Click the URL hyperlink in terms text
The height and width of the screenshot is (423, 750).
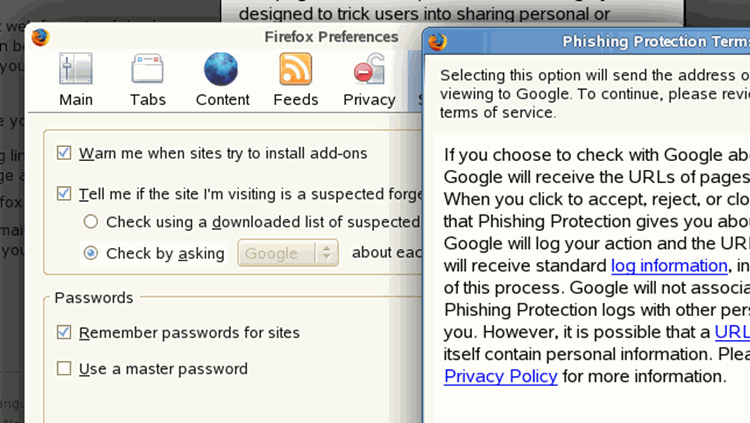[x=732, y=332]
